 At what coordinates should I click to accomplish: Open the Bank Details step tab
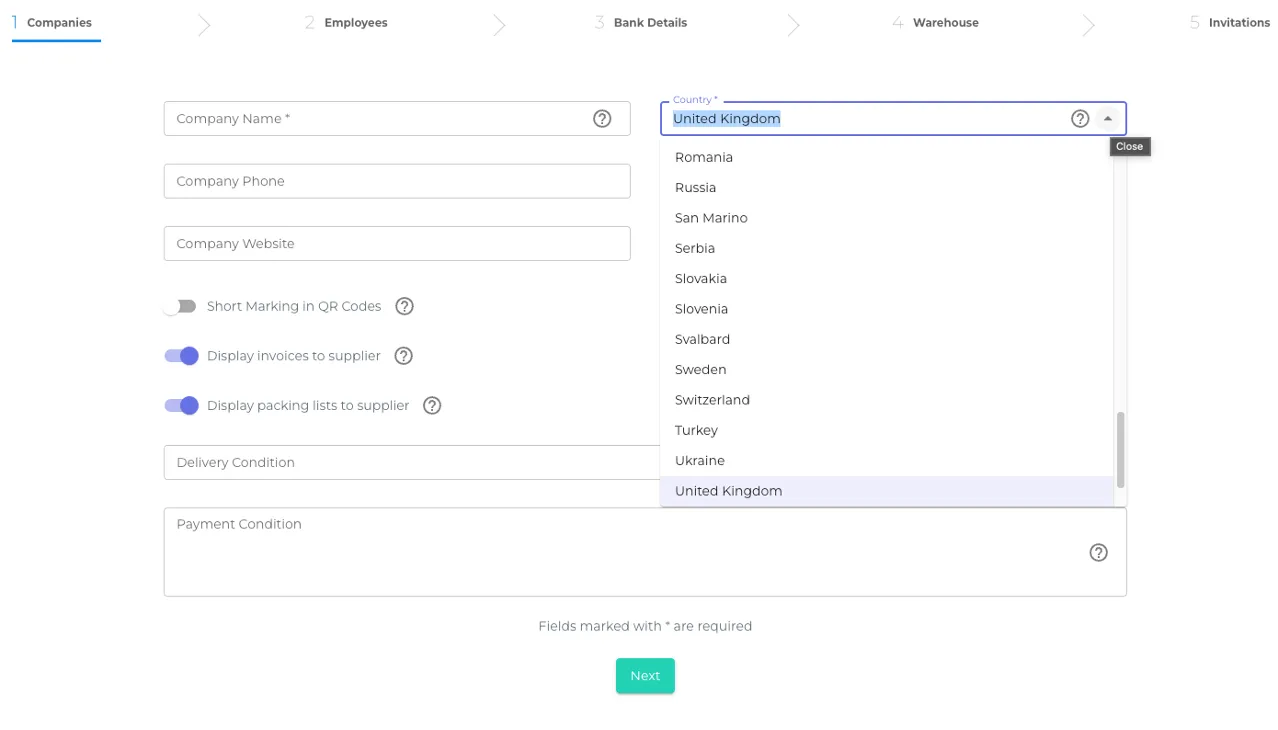(x=650, y=23)
